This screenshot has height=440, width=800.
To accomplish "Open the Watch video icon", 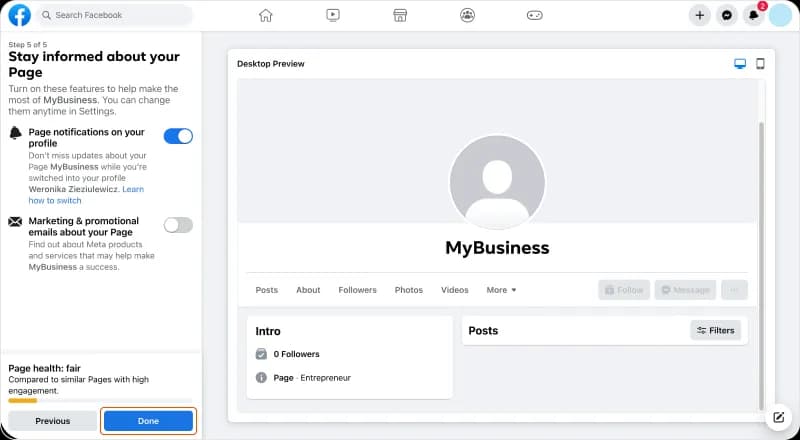I will pos(333,15).
